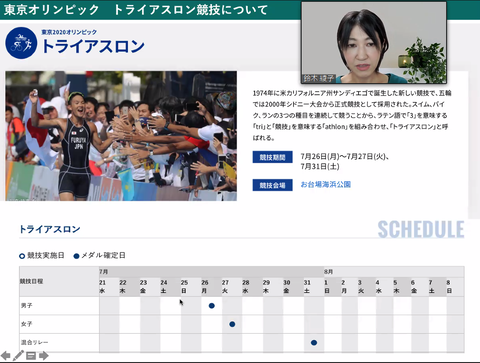Click the presenter name label on the video
The width and height of the screenshot is (480, 363).
click(318, 79)
